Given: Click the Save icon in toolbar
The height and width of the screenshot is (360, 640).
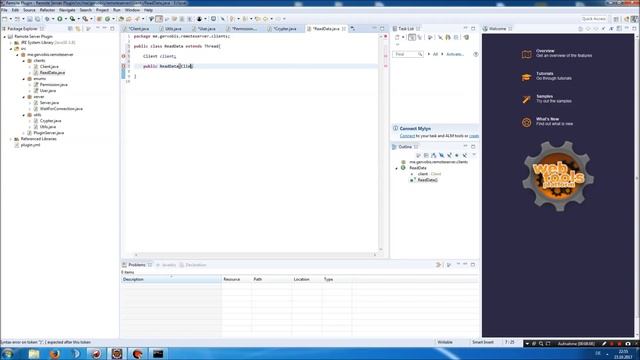Looking at the screenshot, I should [30, 19].
